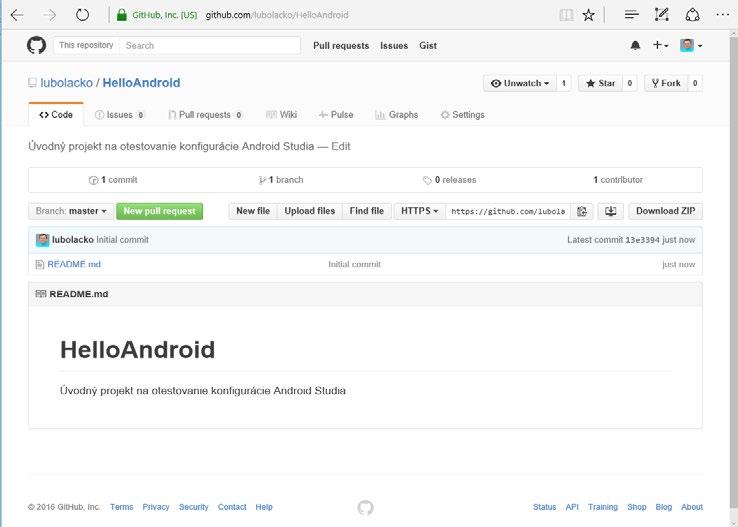
Task: Click README.md 'Initial commit' message
Action: click(x=354, y=264)
